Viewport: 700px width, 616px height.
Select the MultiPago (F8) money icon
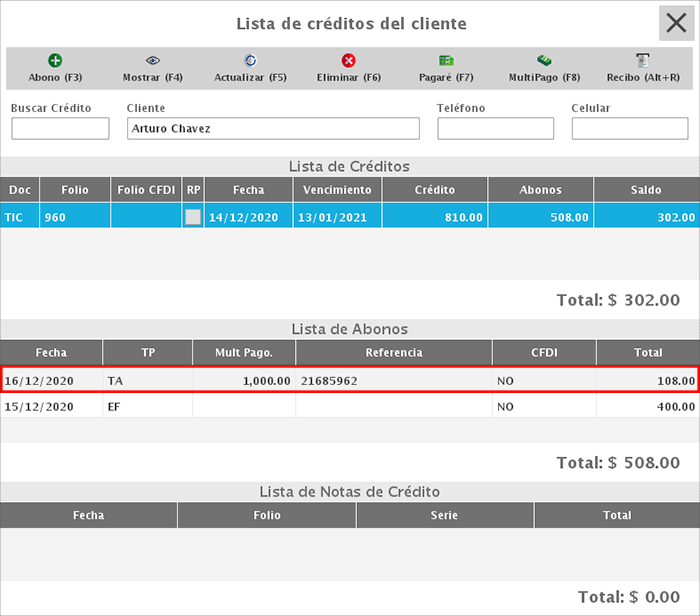tap(544, 61)
